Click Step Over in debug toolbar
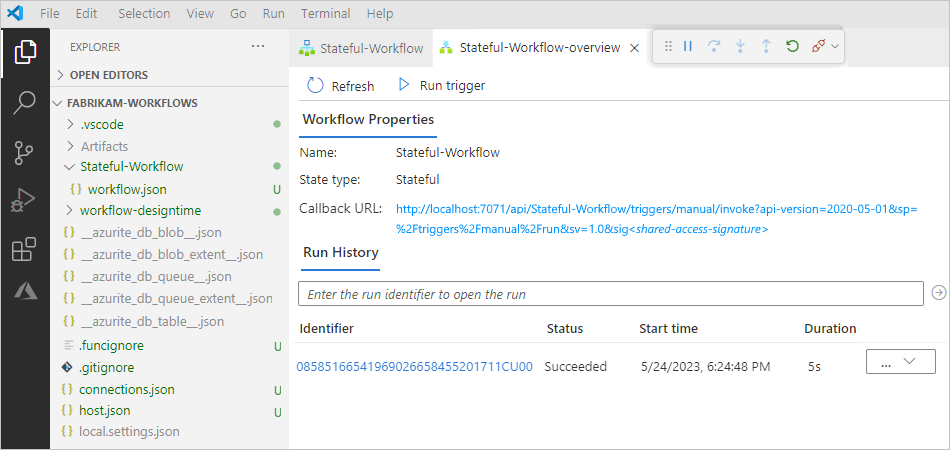The image size is (950, 450). [x=714, y=46]
